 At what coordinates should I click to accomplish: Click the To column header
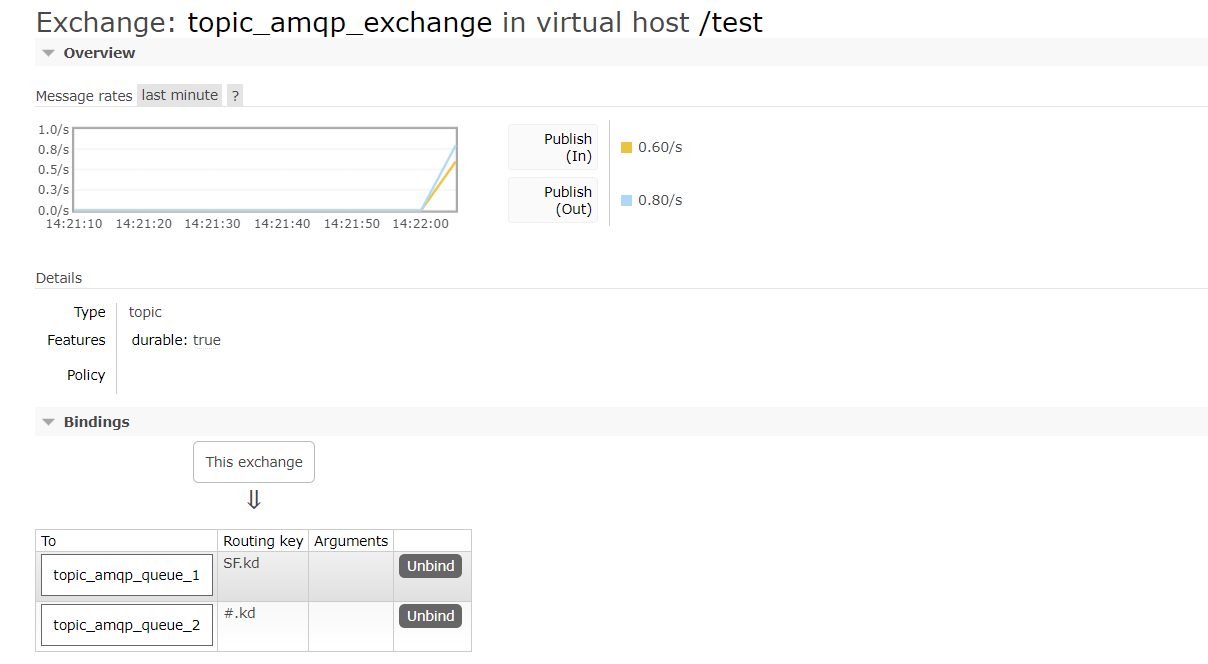(x=48, y=540)
